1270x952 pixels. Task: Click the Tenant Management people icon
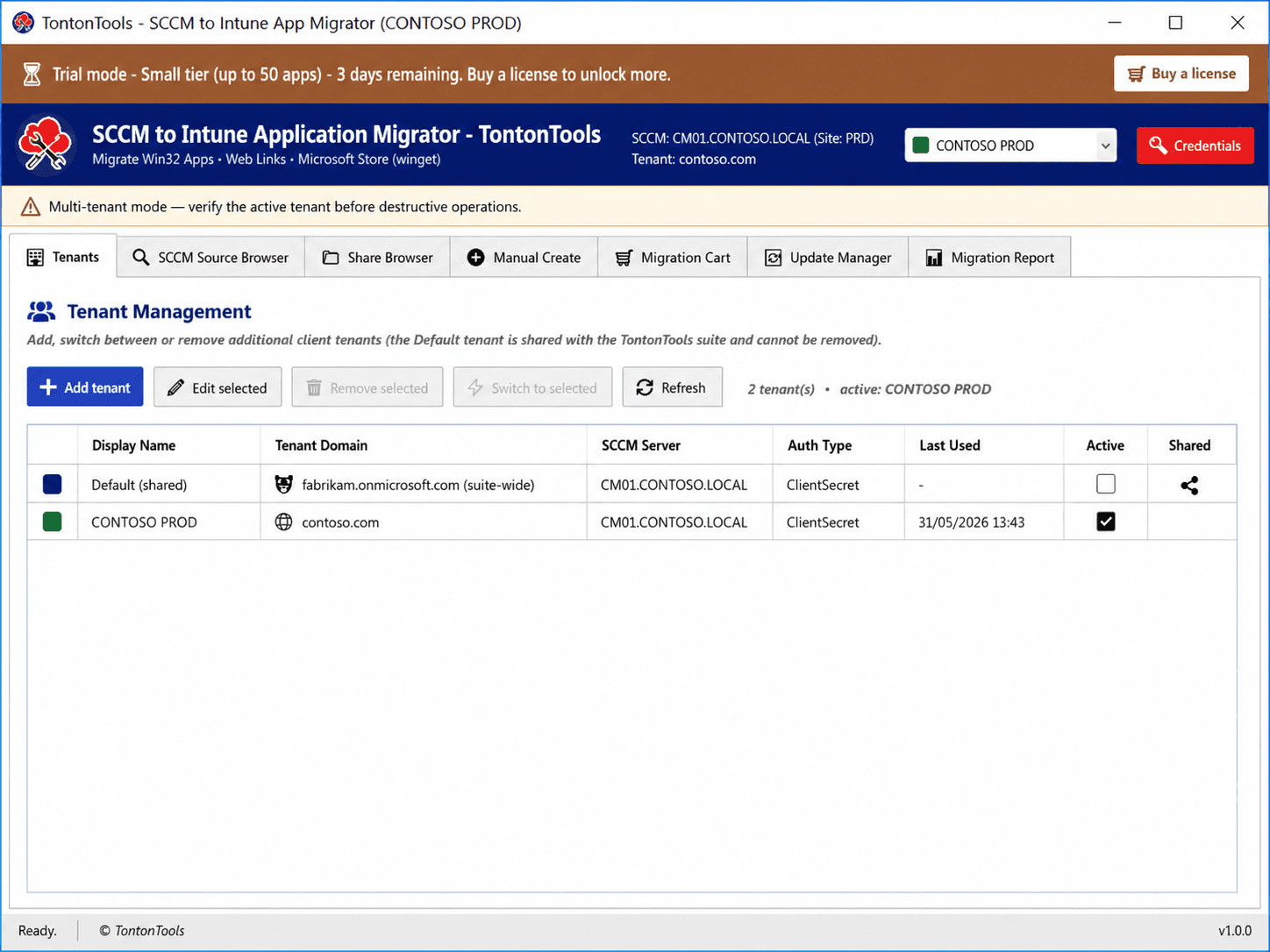click(41, 311)
